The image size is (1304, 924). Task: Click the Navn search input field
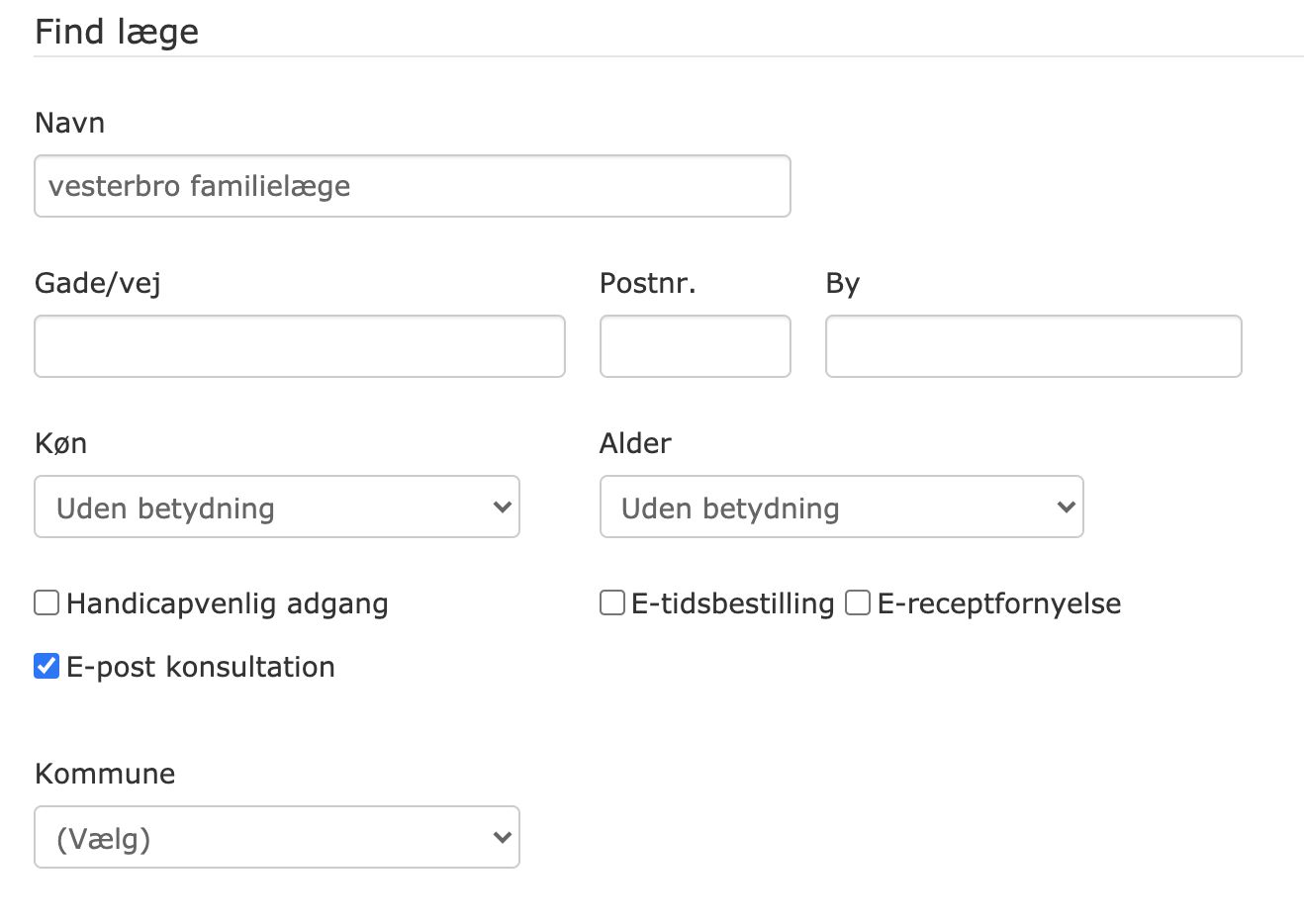tap(412, 186)
